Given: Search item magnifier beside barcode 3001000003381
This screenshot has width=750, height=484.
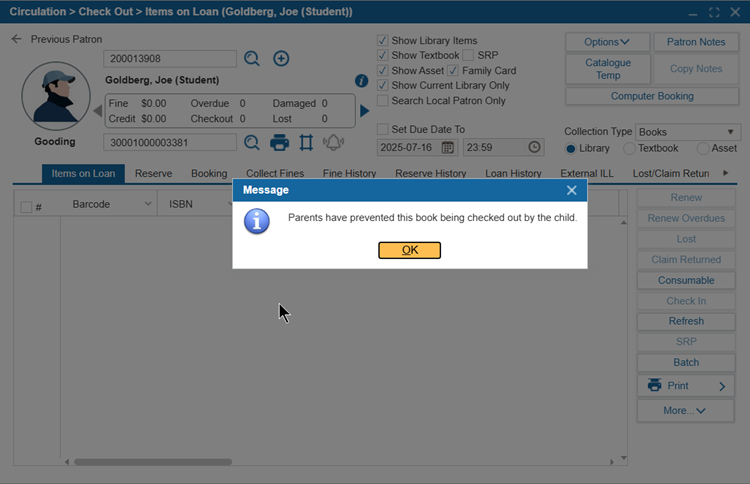Looking at the screenshot, I should click(252, 143).
